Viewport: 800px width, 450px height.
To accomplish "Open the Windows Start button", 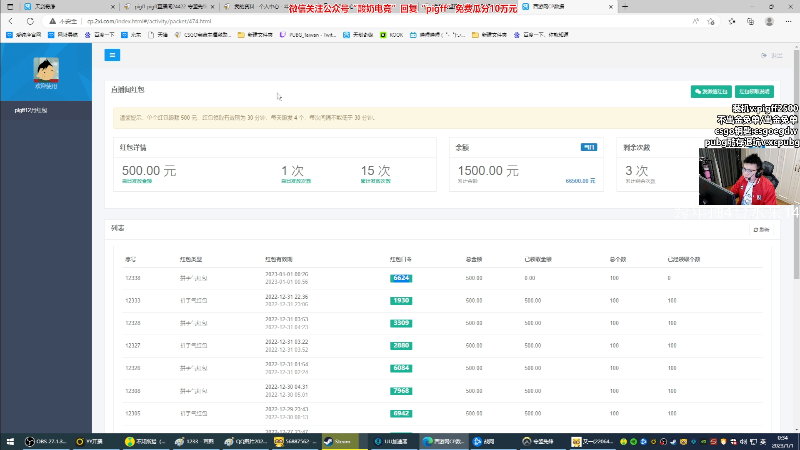I will (10, 441).
